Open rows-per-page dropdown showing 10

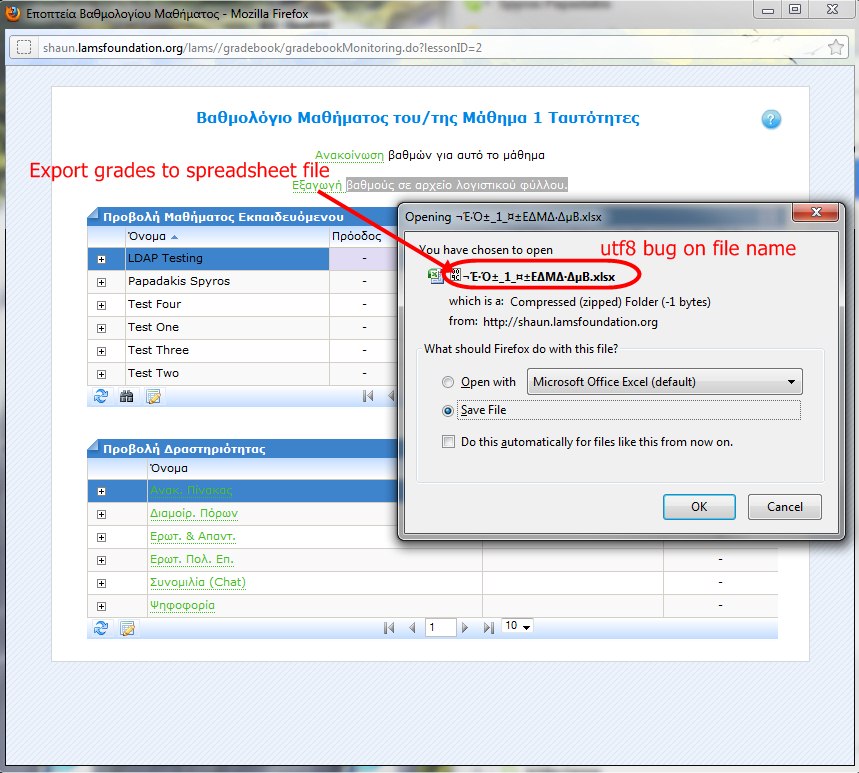point(518,627)
